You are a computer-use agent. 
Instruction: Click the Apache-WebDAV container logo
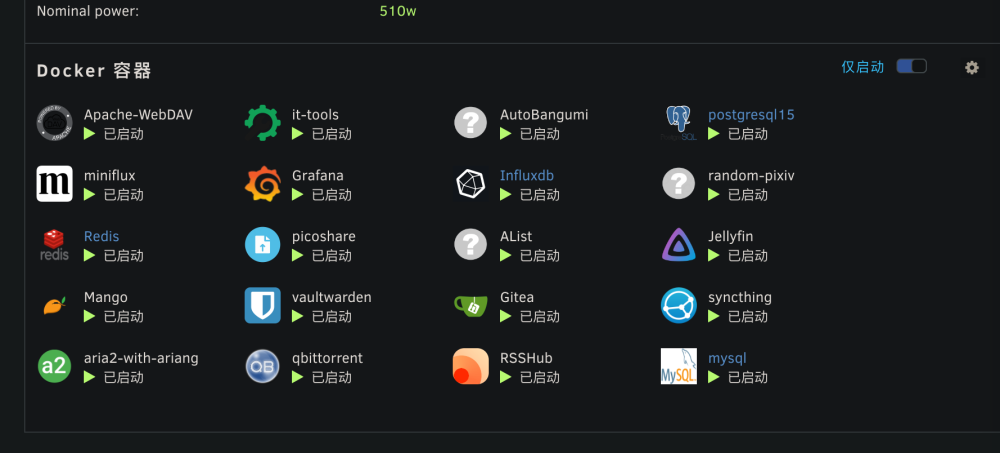[54, 123]
